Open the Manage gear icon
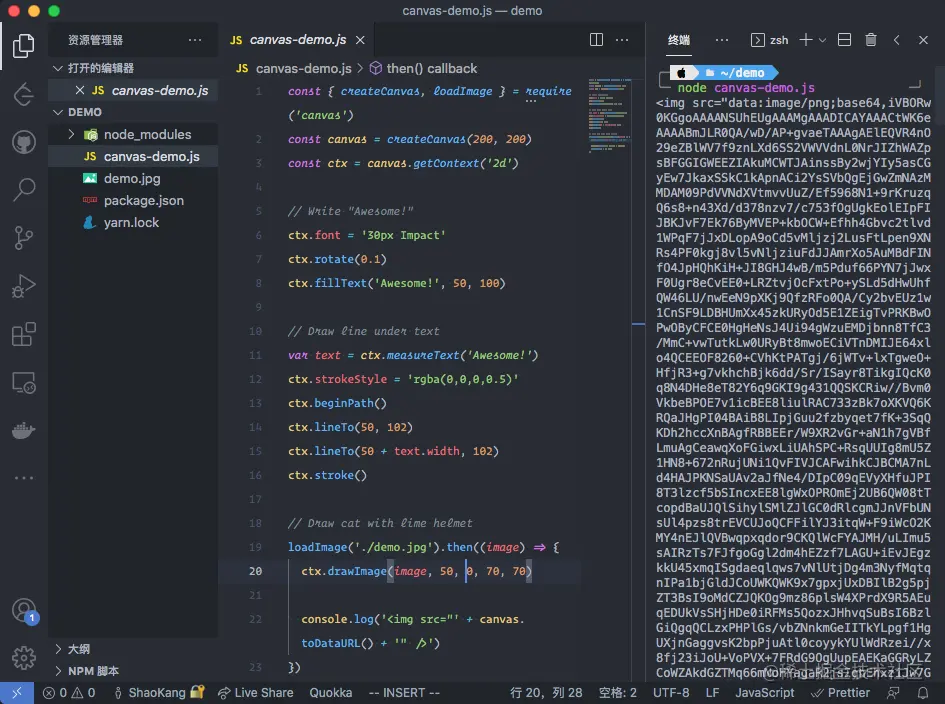 [24, 658]
